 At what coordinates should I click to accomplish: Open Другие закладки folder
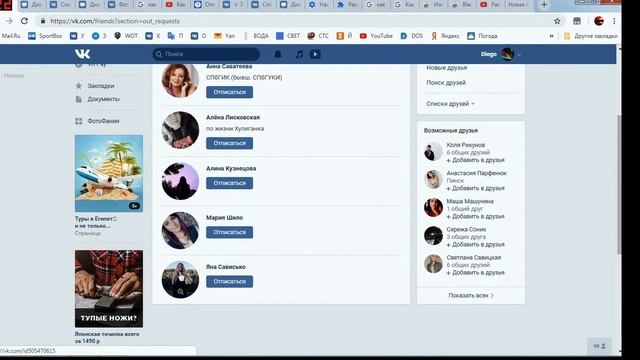point(591,36)
